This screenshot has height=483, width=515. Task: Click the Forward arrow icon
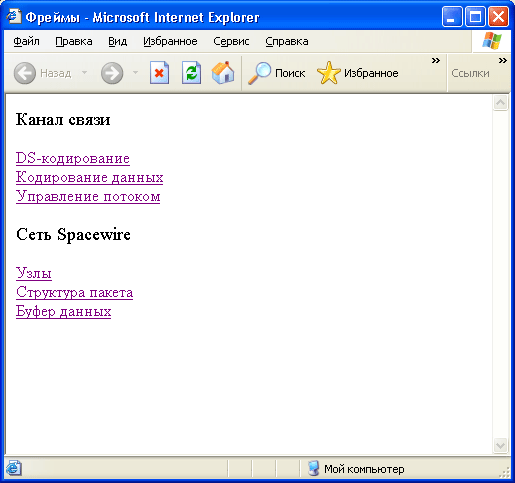pos(112,73)
